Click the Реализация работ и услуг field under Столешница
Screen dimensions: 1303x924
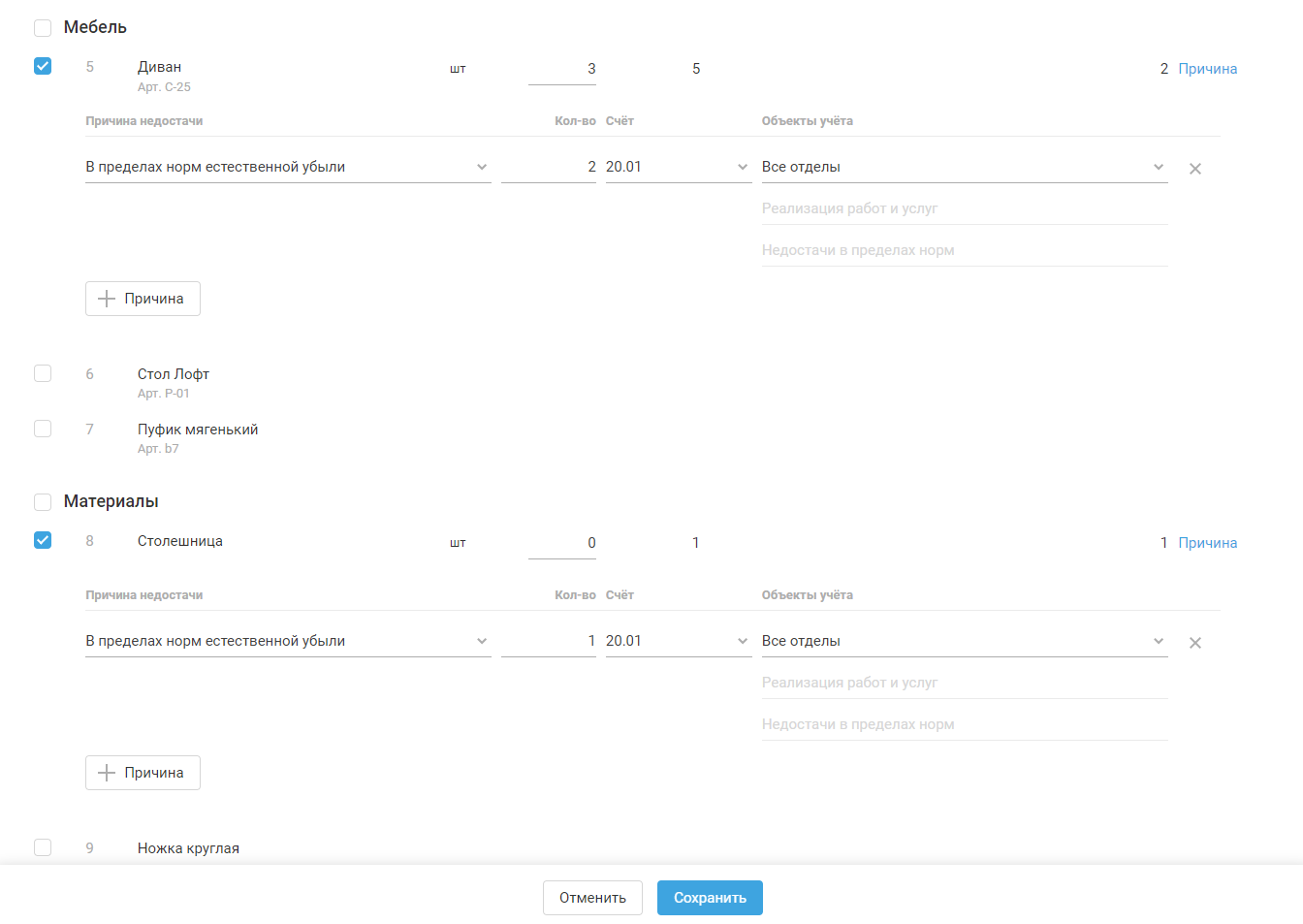click(965, 683)
